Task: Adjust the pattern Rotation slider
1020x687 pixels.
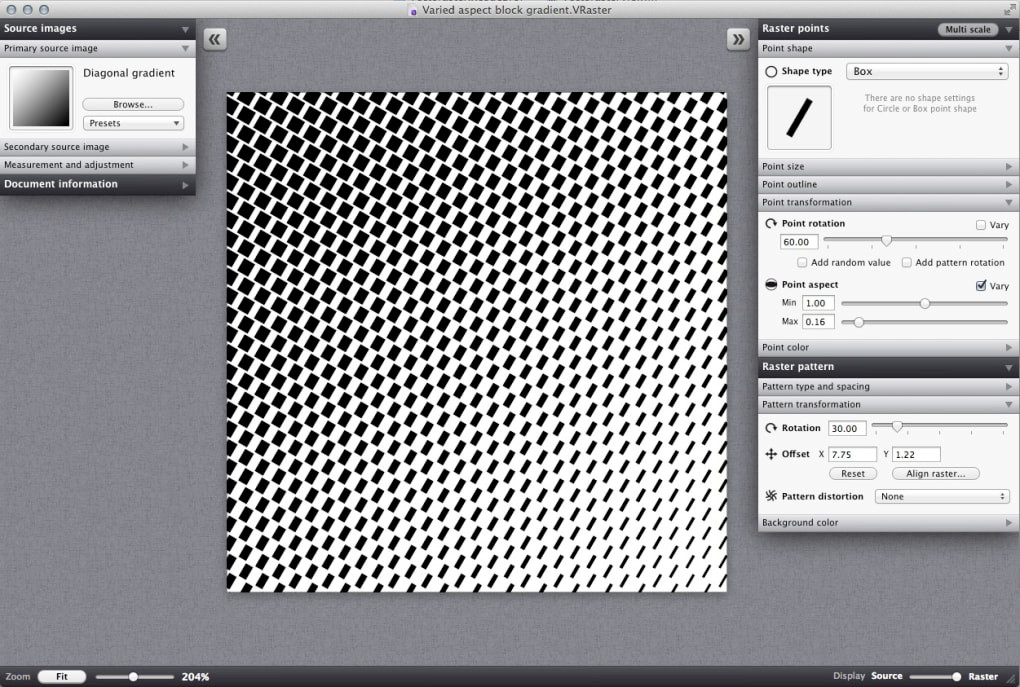Action: (x=897, y=426)
